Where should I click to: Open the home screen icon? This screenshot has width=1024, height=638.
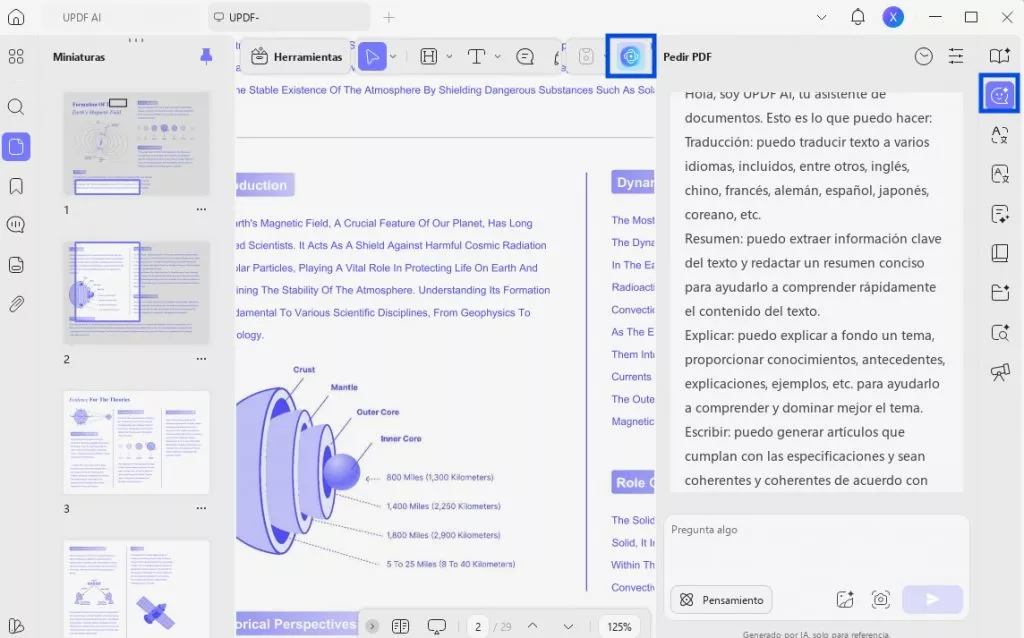tap(16, 17)
